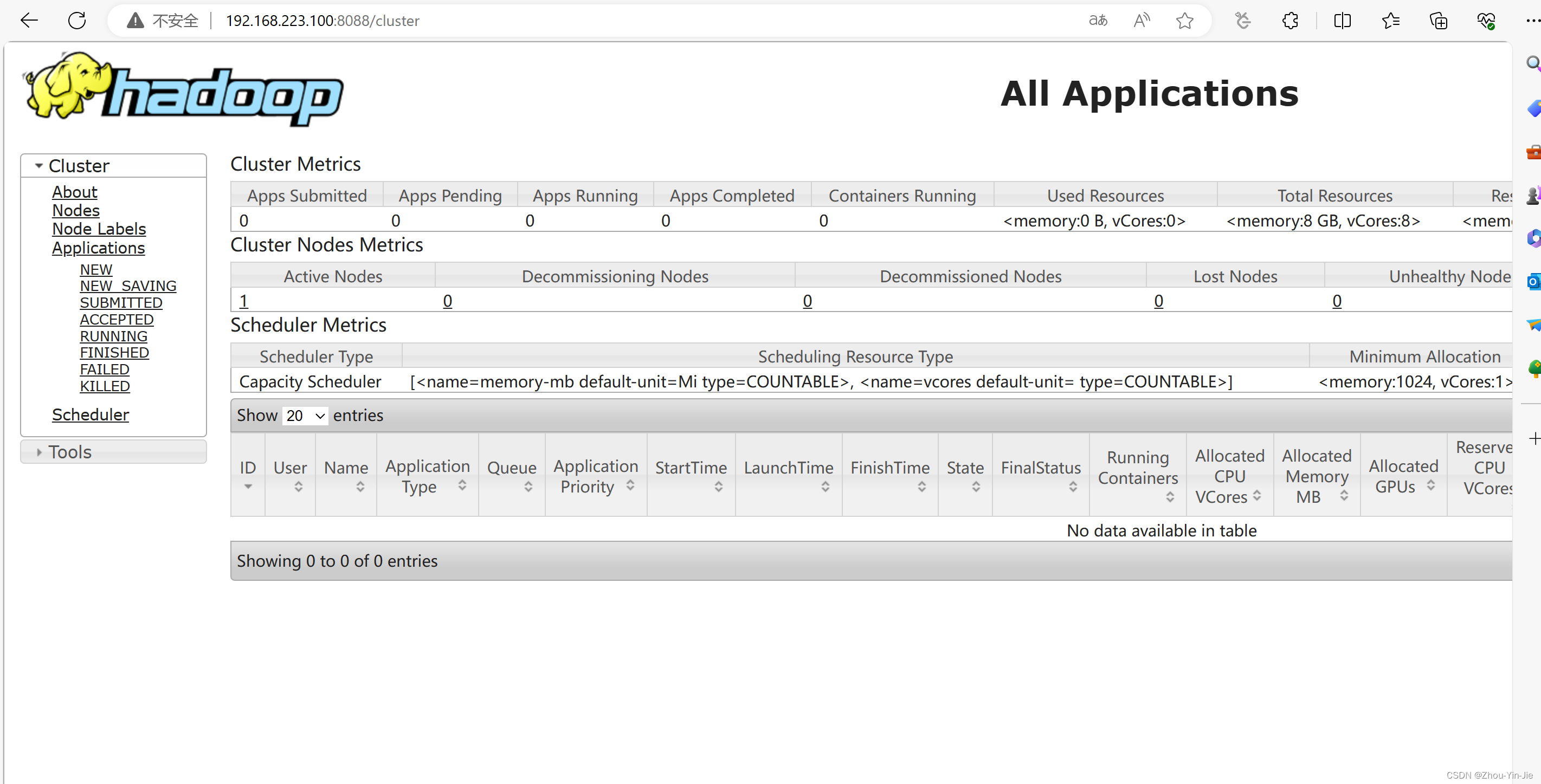Click the read aloud icon
The image size is (1541, 784).
(1142, 21)
